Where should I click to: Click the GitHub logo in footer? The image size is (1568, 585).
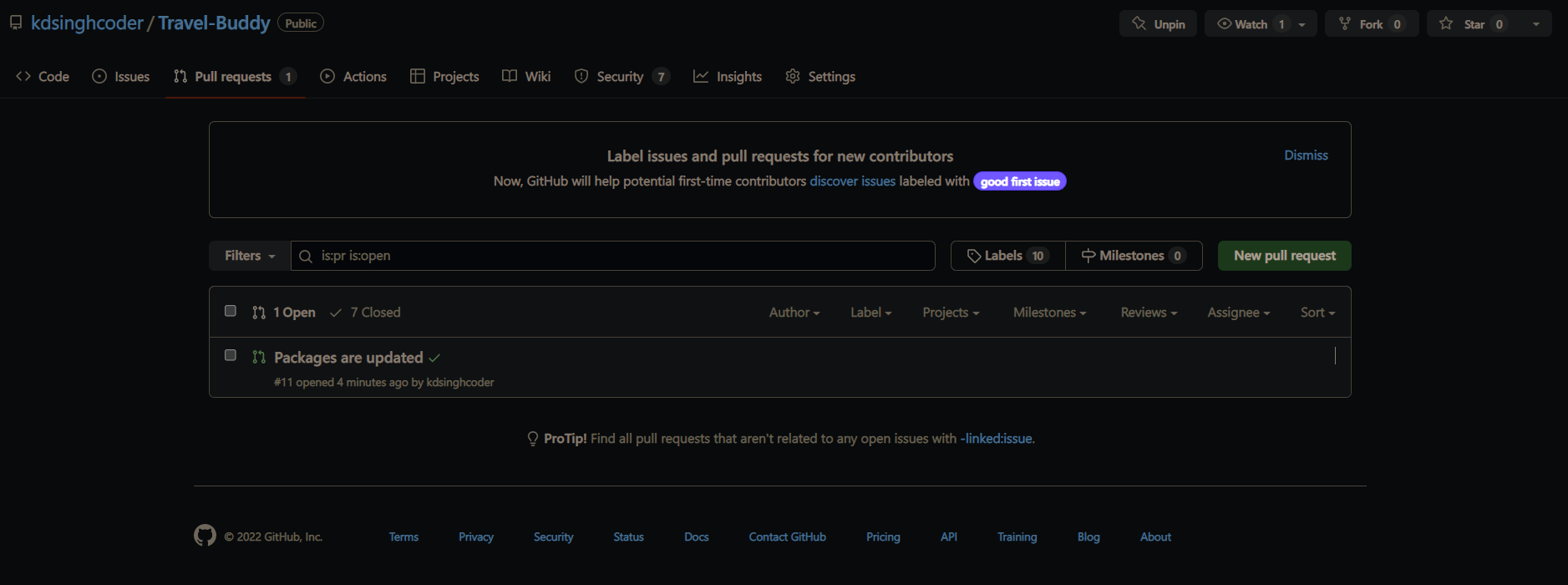[x=205, y=536]
